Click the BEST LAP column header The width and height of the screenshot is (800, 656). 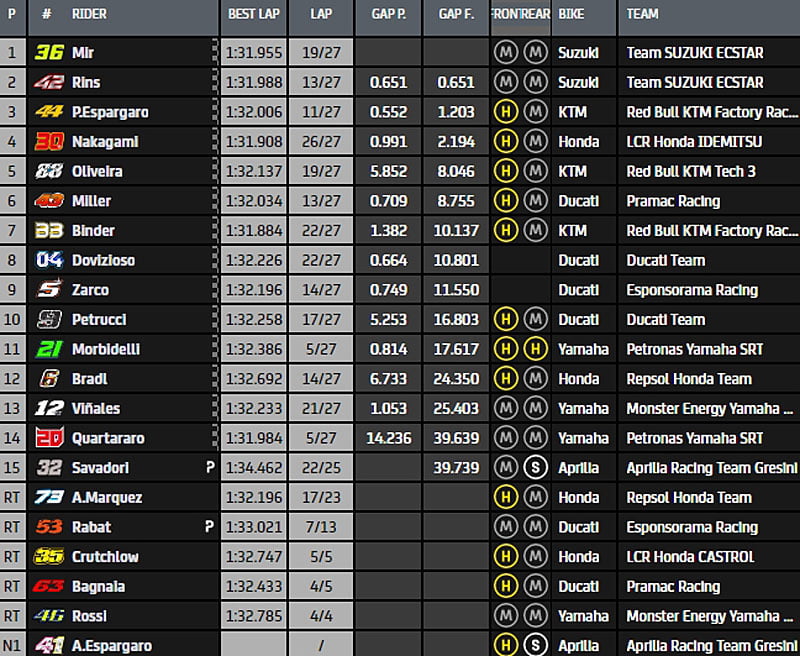[x=254, y=15]
